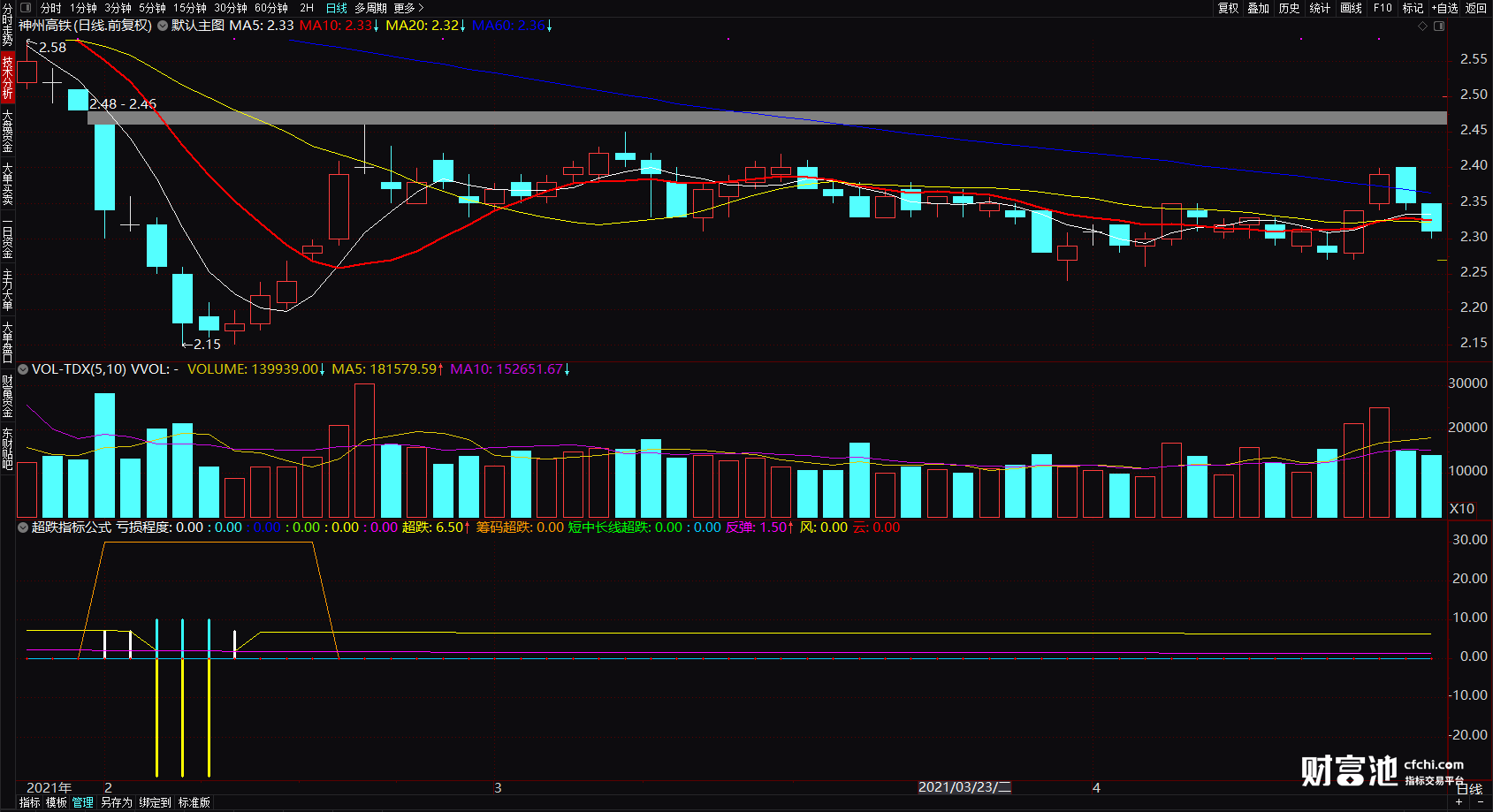The height and width of the screenshot is (812, 1493).
Task: Switch to the 分时 period tab
Action: pos(51,8)
